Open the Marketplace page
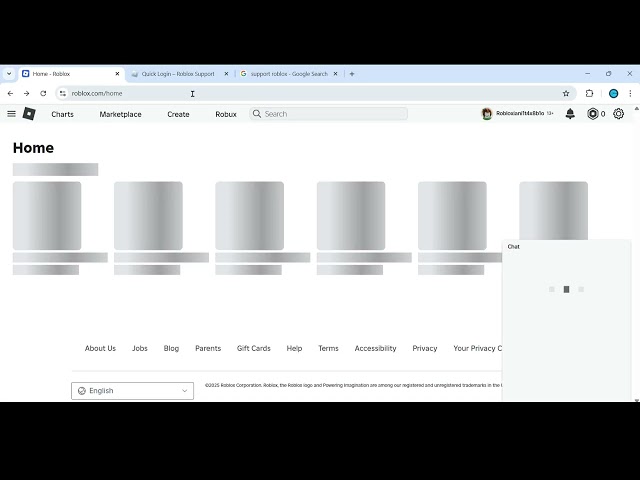This screenshot has width=640, height=480. [x=120, y=114]
